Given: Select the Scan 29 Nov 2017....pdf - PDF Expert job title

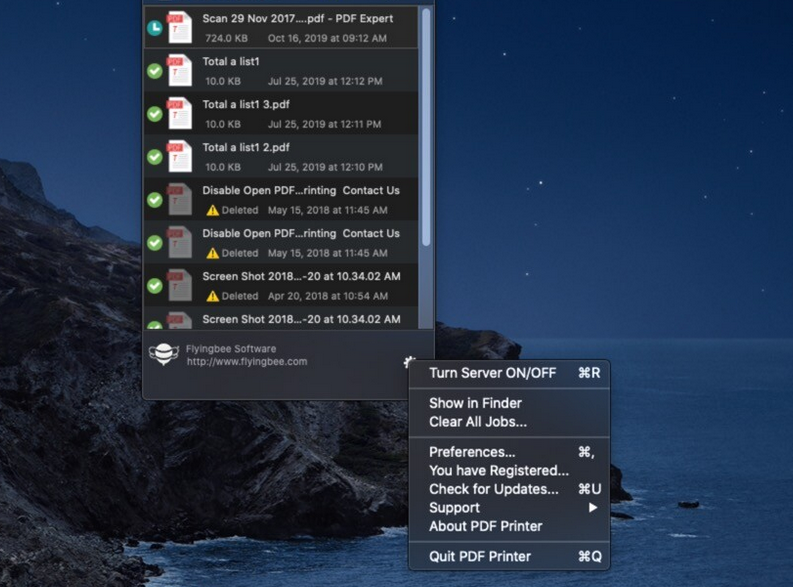Looking at the screenshot, I should tap(297, 19).
